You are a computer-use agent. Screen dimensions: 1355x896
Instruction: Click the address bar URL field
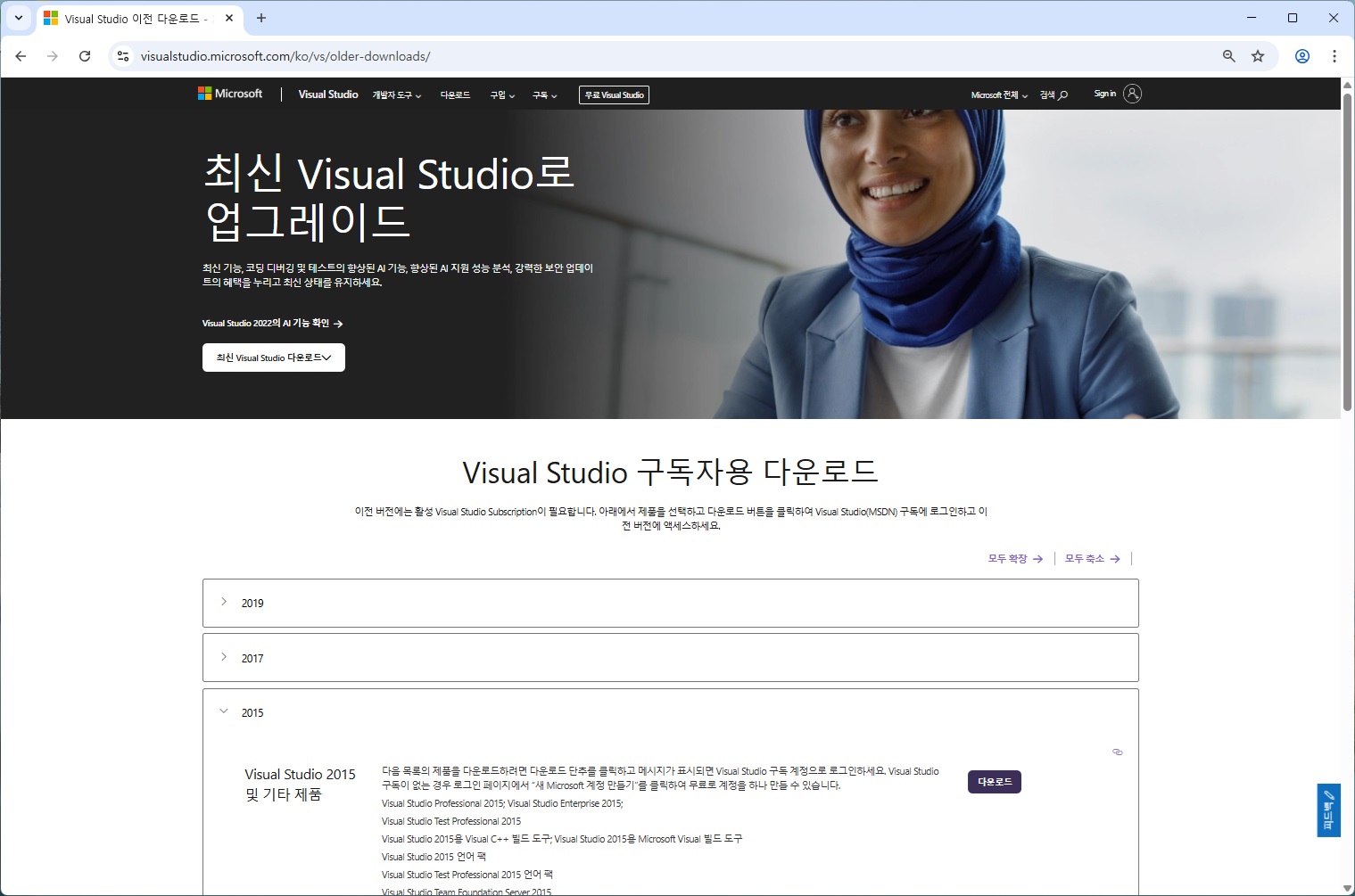pos(669,56)
